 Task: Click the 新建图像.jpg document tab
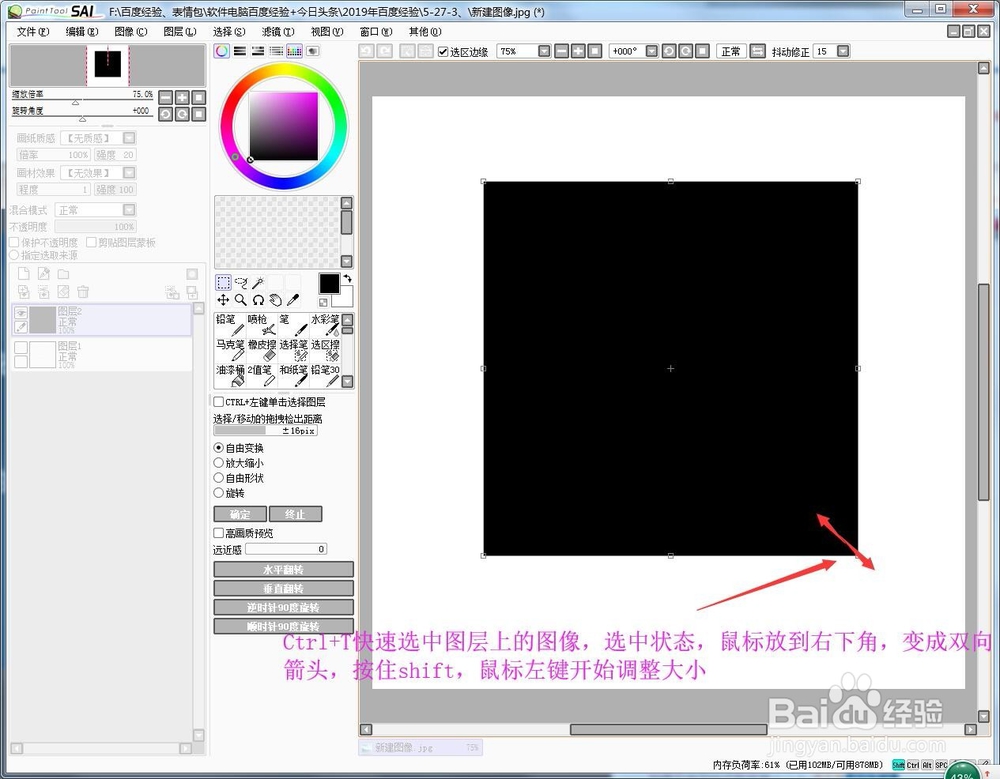(x=420, y=747)
